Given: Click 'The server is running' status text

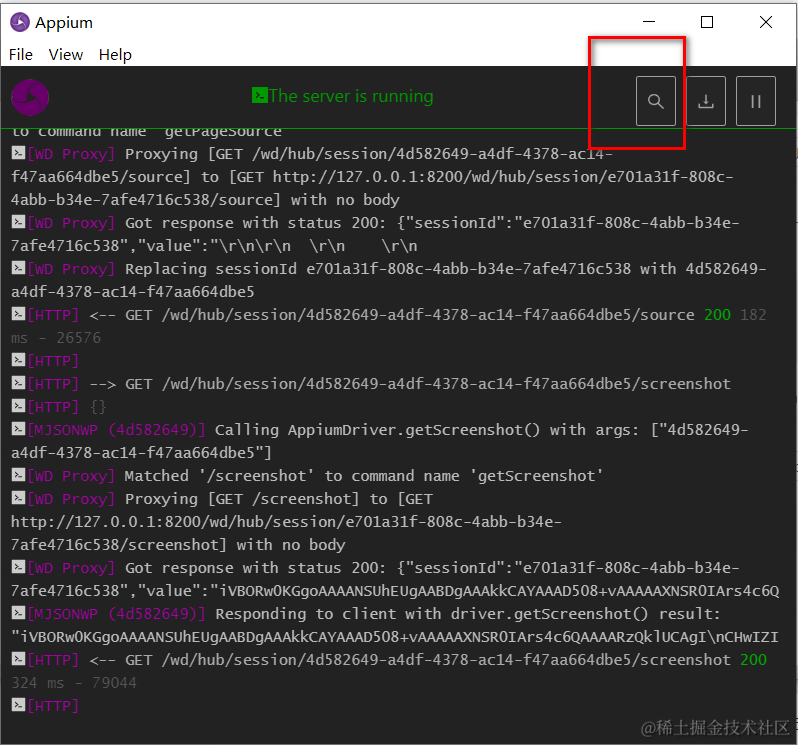Looking at the screenshot, I should point(351,96).
